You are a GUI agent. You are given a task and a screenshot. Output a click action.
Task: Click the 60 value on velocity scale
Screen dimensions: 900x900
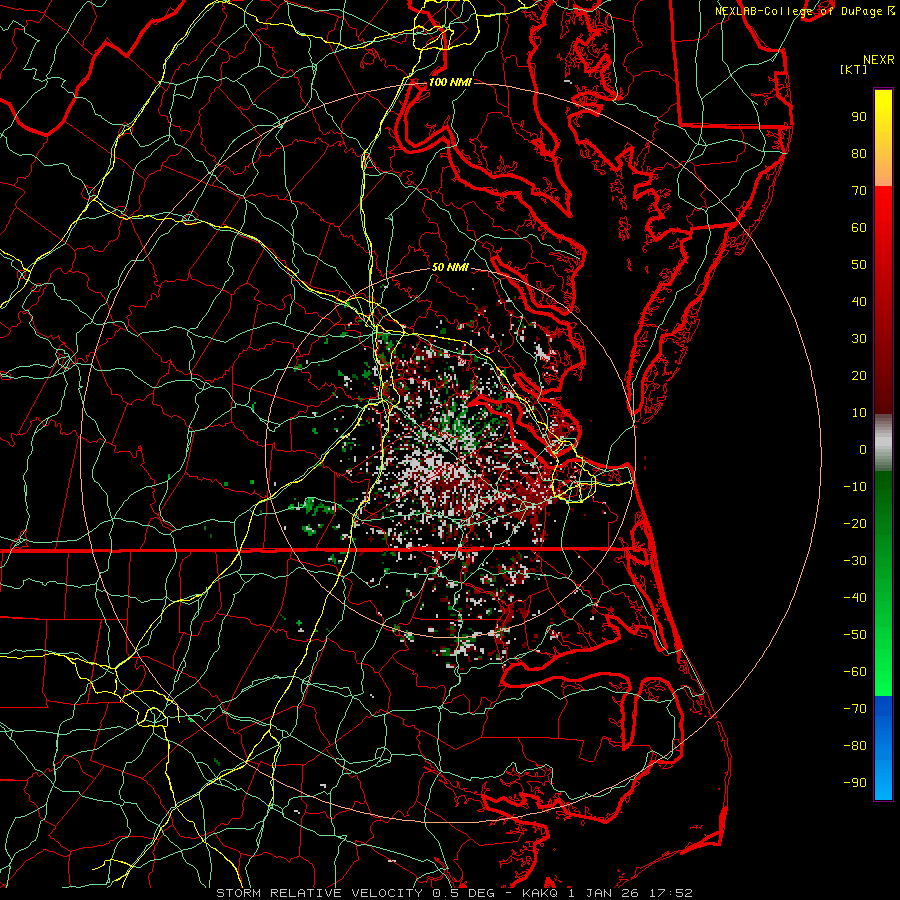coord(859,227)
